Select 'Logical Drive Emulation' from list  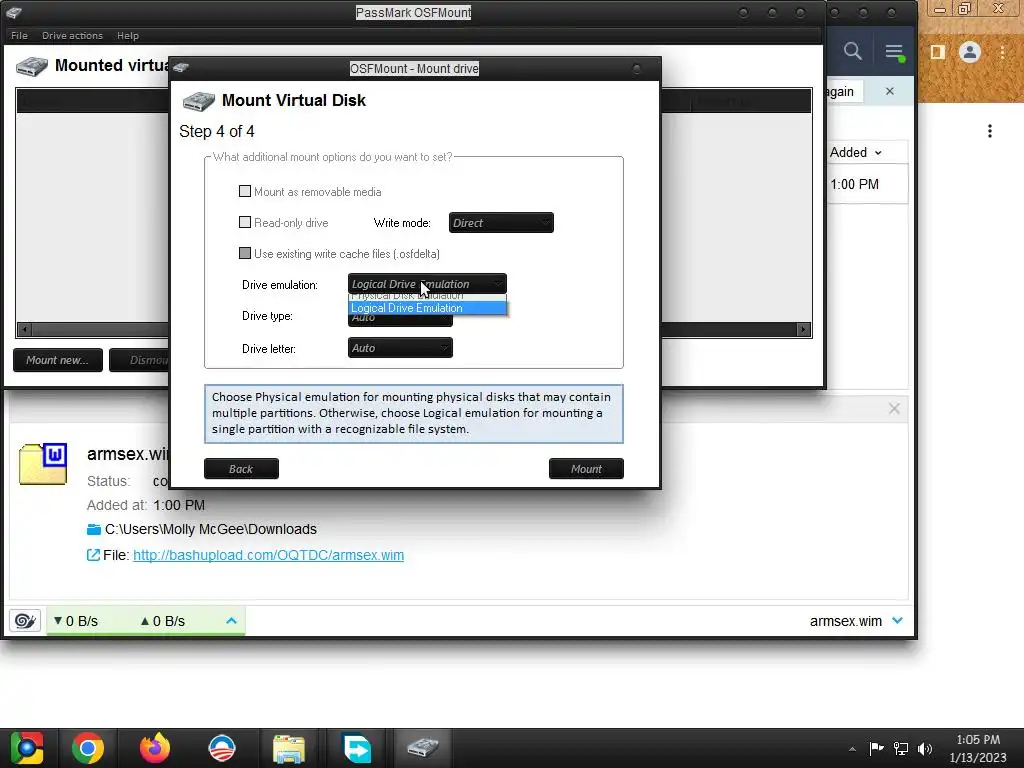click(427, 308)
